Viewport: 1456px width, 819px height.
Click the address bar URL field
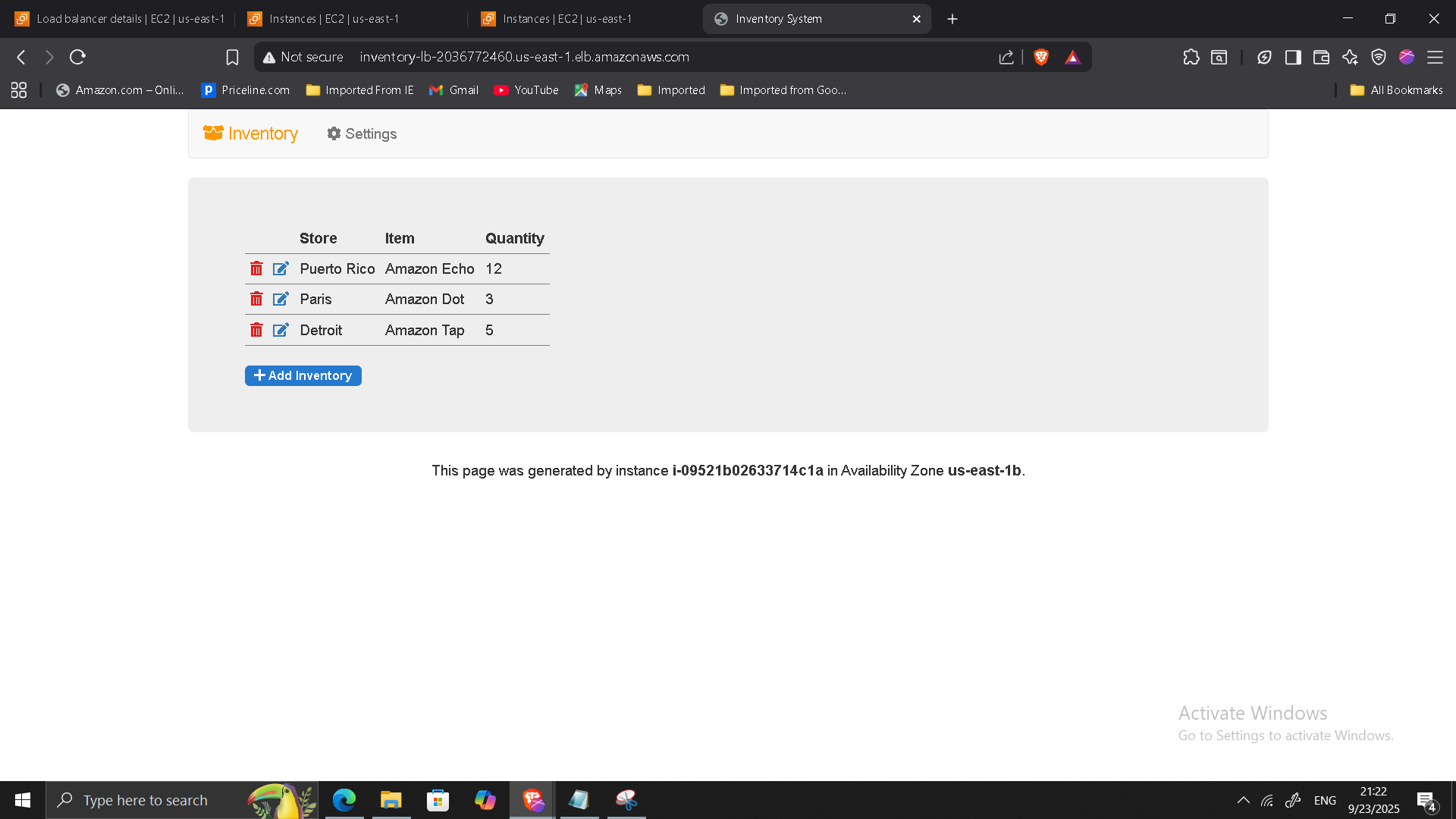[524, 57]
